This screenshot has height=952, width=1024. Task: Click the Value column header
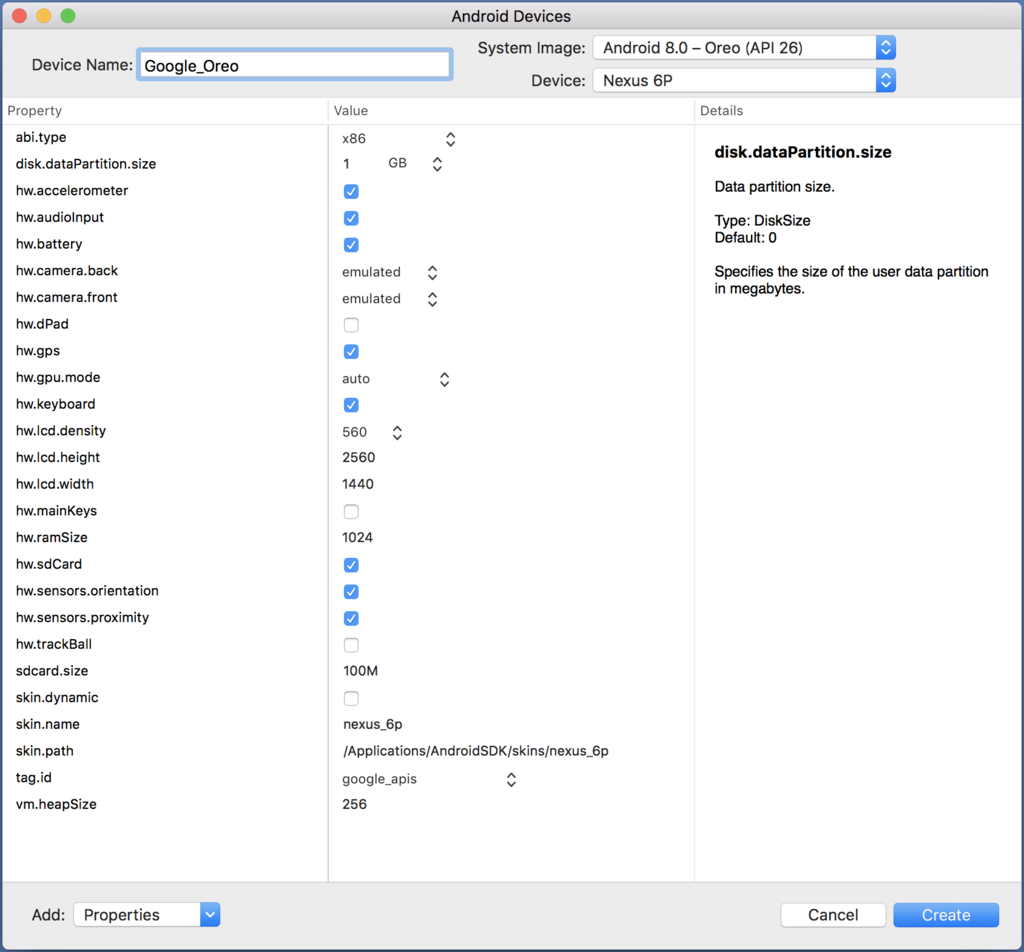click(x=351, y=110)
